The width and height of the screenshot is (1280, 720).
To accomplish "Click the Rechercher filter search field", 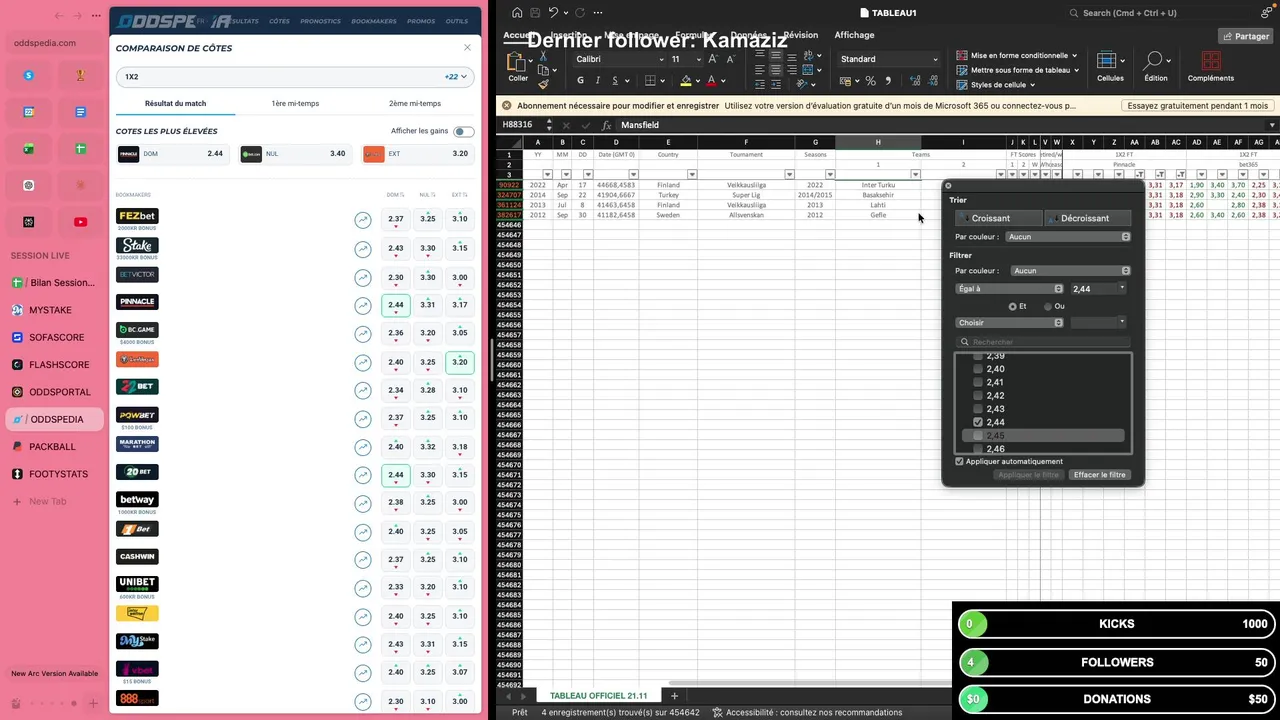I will pos(1043,342).
